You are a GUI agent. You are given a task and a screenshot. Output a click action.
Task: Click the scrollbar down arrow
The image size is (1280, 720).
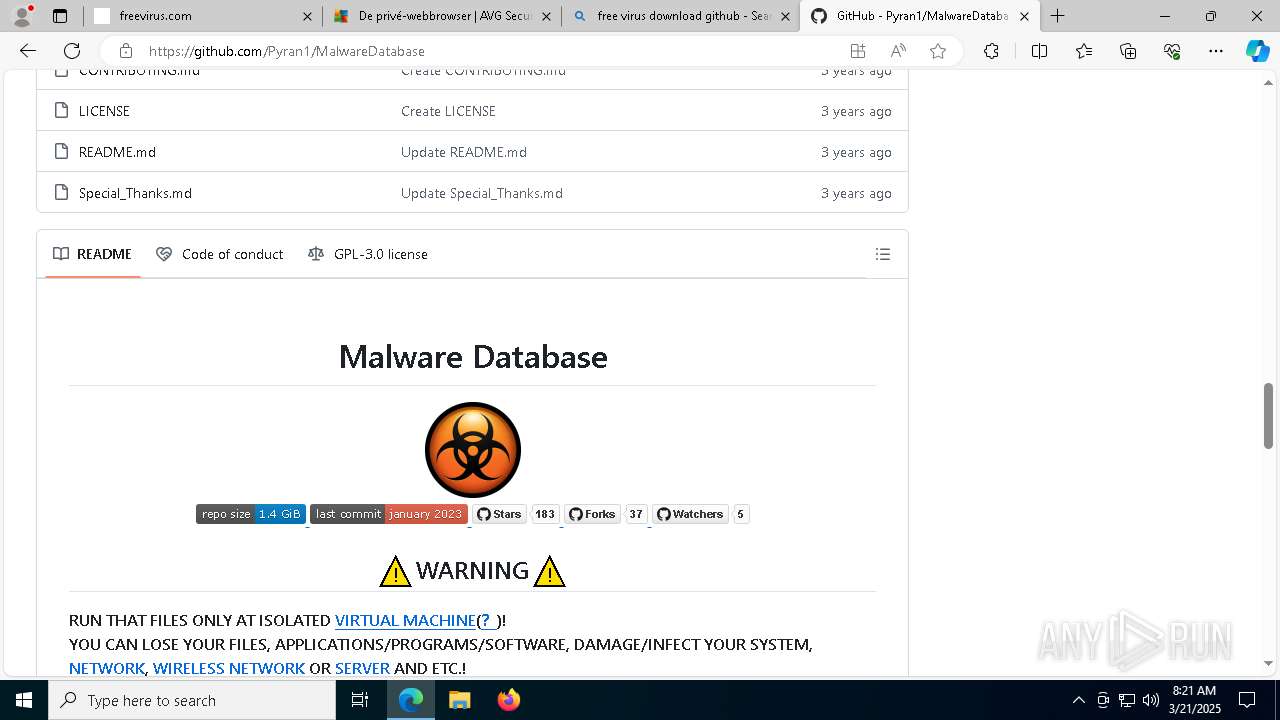pyautogui.click(x=1268, y=663)
